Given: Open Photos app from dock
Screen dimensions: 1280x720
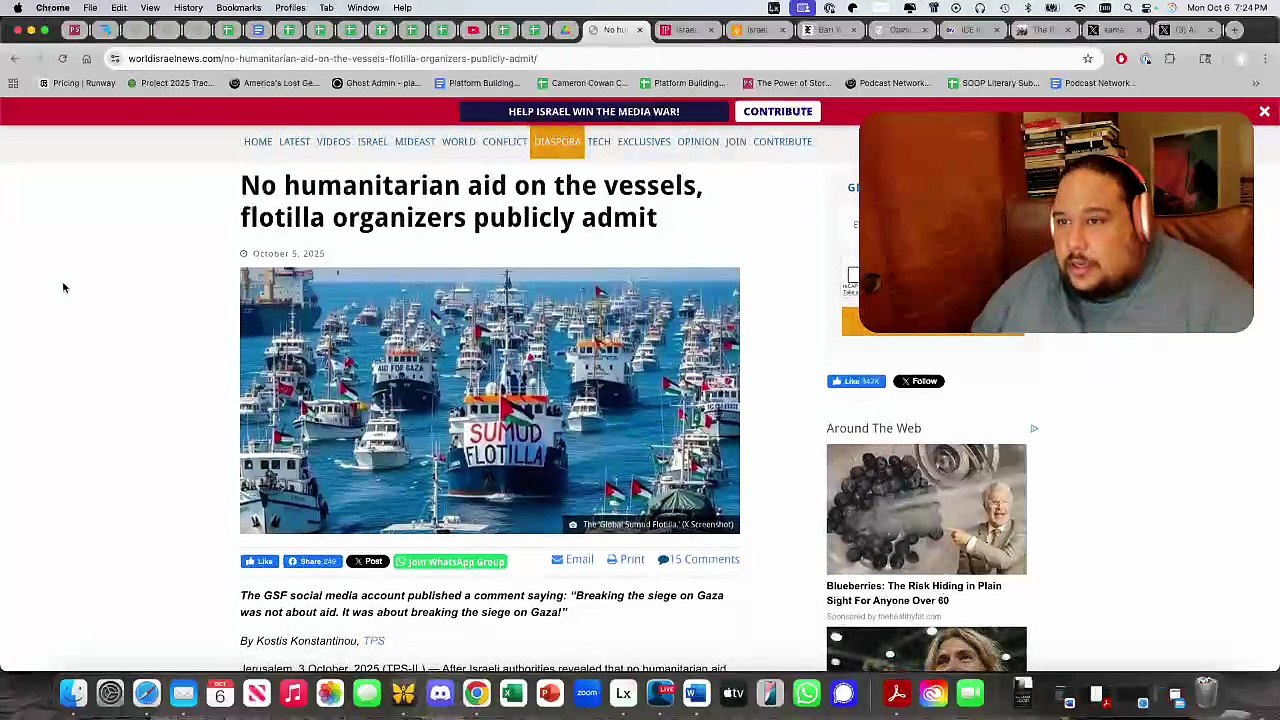Looking at the screenshot, I should tap(330, 693).
